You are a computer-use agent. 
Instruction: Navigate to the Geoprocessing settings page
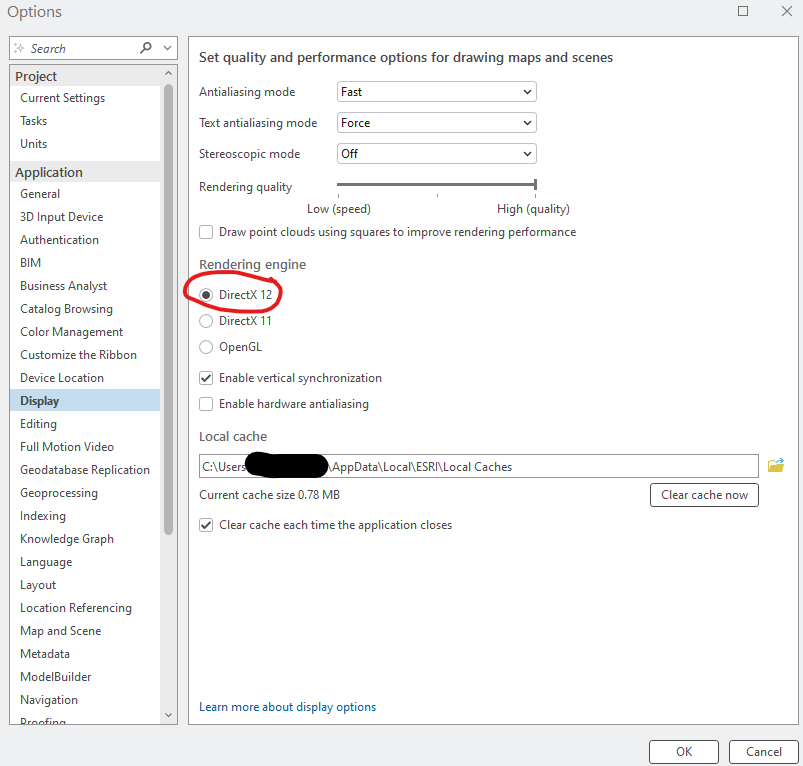pos(58,492)
